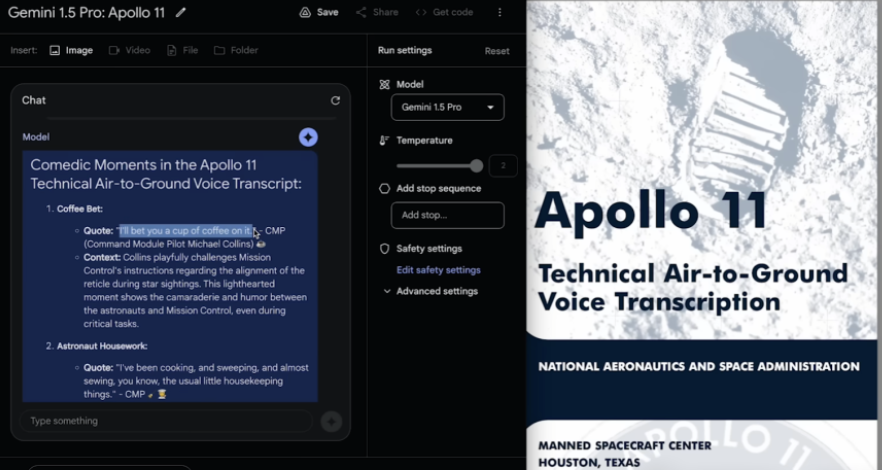Open the three-dot more options menu
This screenshot has height=470, width=882.
500,12
